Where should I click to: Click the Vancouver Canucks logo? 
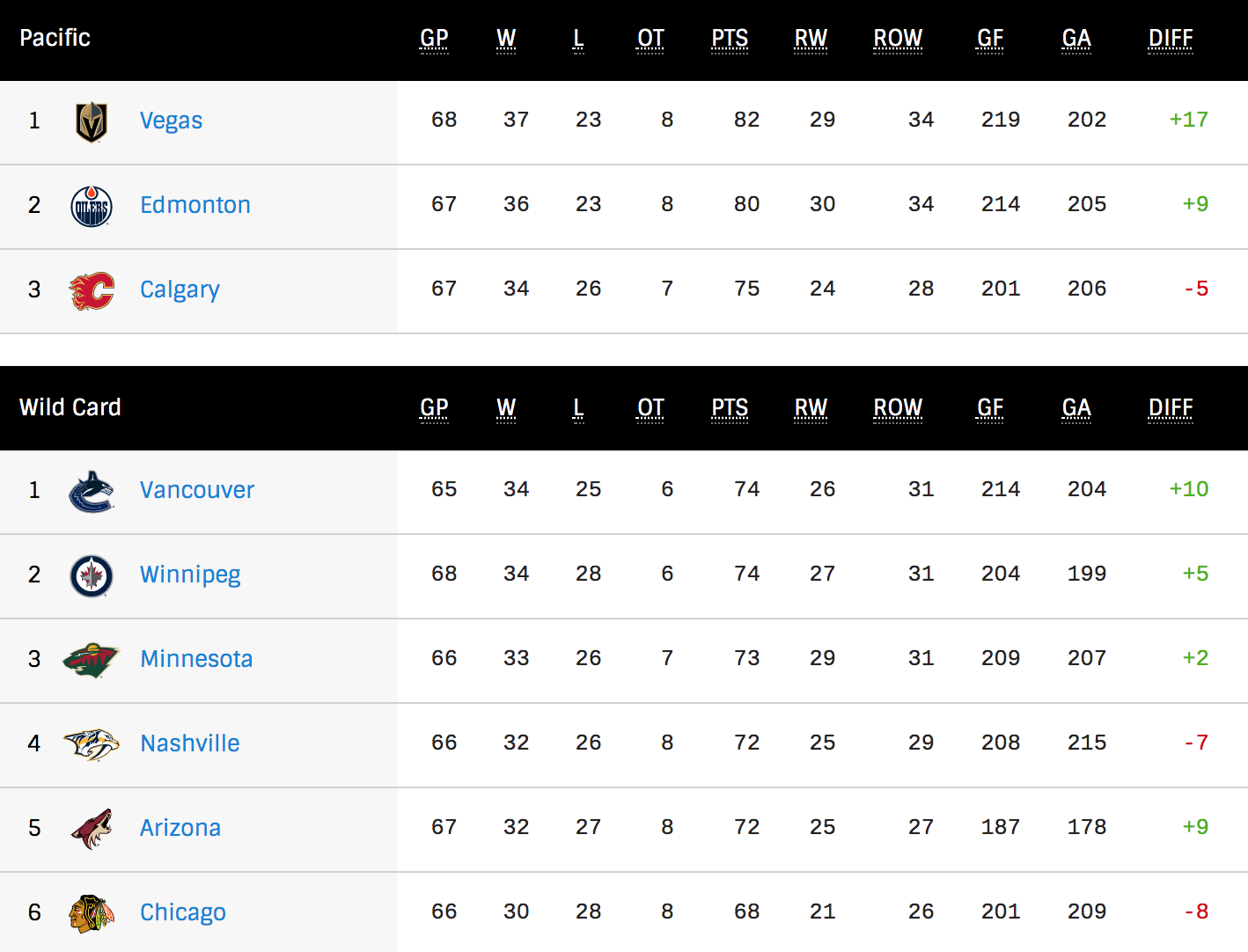pos(92,491)
